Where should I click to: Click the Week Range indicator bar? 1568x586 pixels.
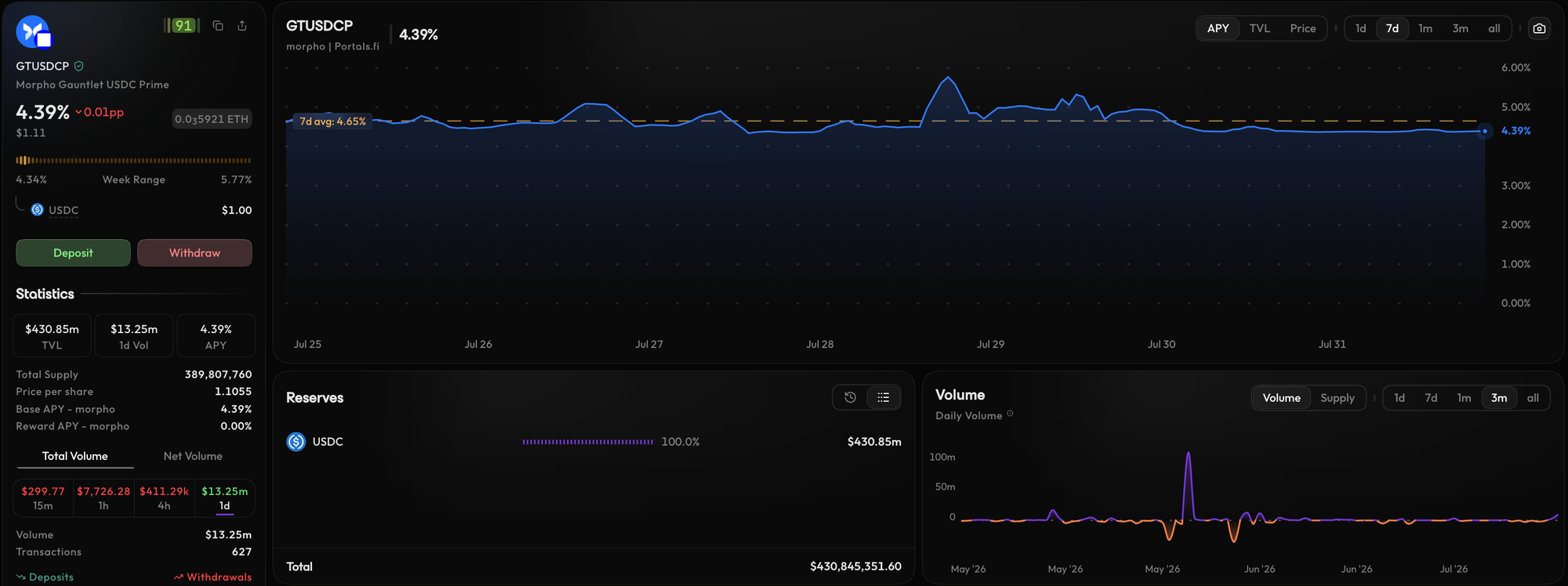[133, 161]
